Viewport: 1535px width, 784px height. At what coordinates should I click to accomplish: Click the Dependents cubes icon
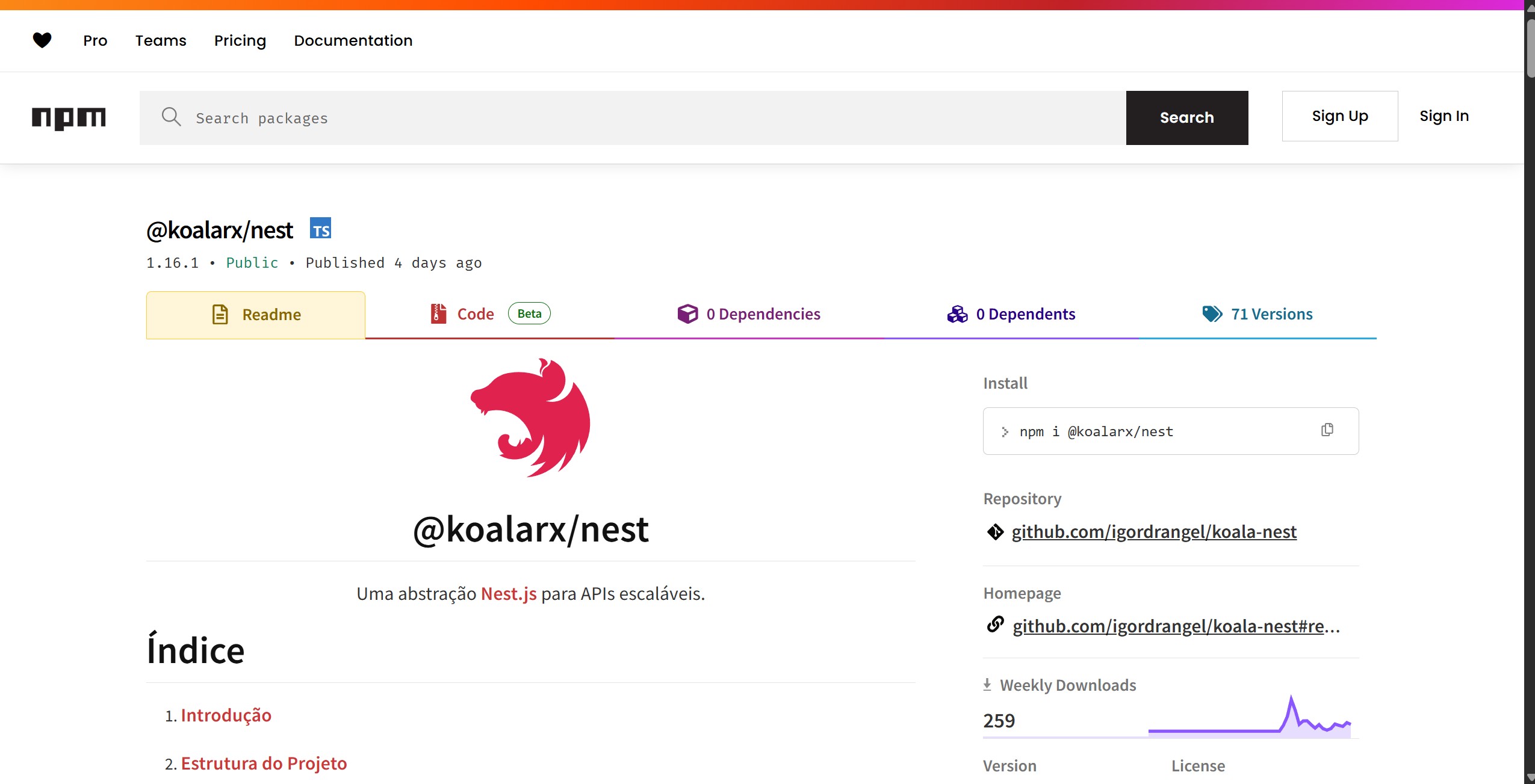click(957, 314)
